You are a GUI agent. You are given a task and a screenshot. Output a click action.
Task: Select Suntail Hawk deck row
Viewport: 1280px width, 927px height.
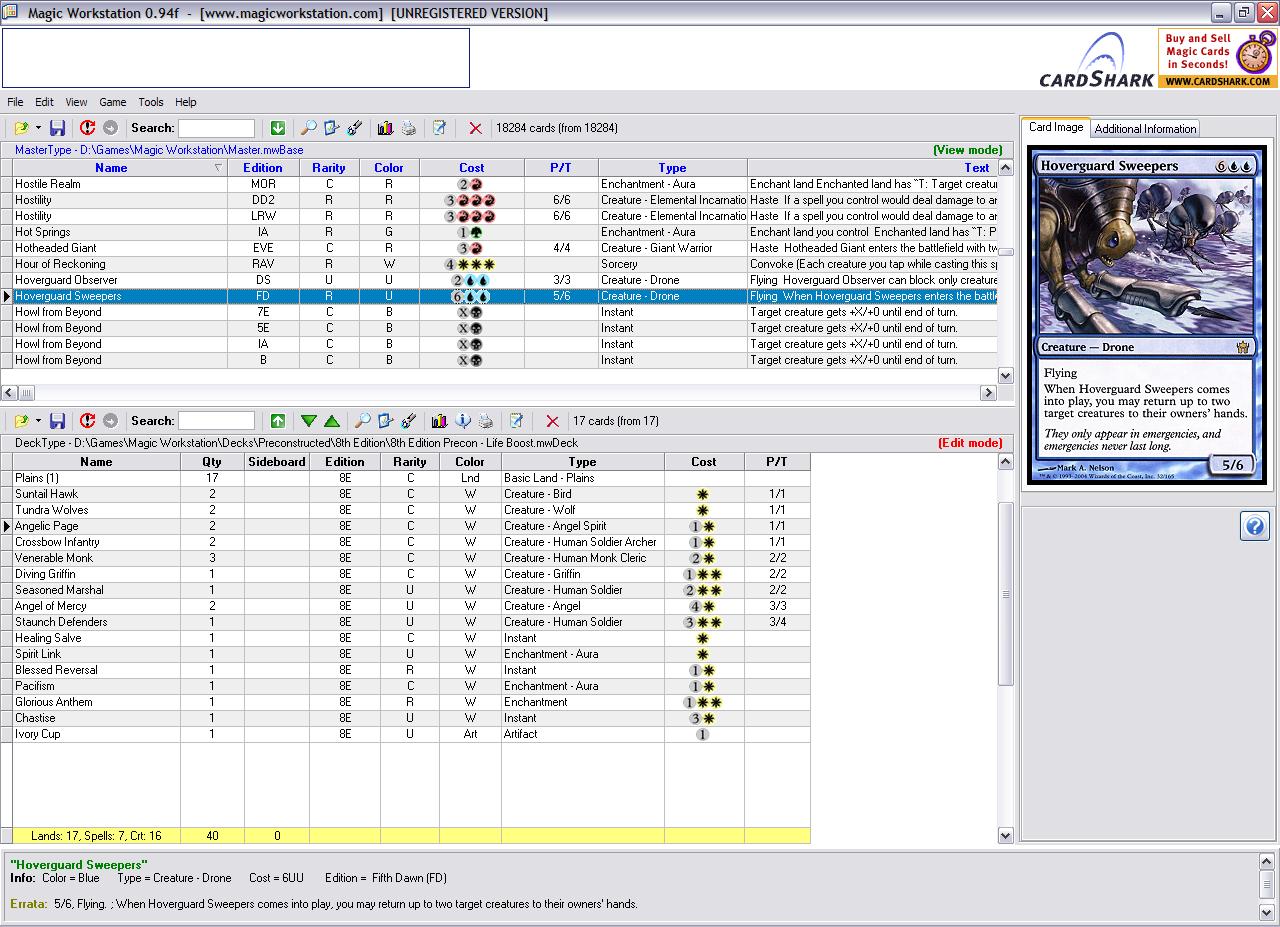pos(411,494)
